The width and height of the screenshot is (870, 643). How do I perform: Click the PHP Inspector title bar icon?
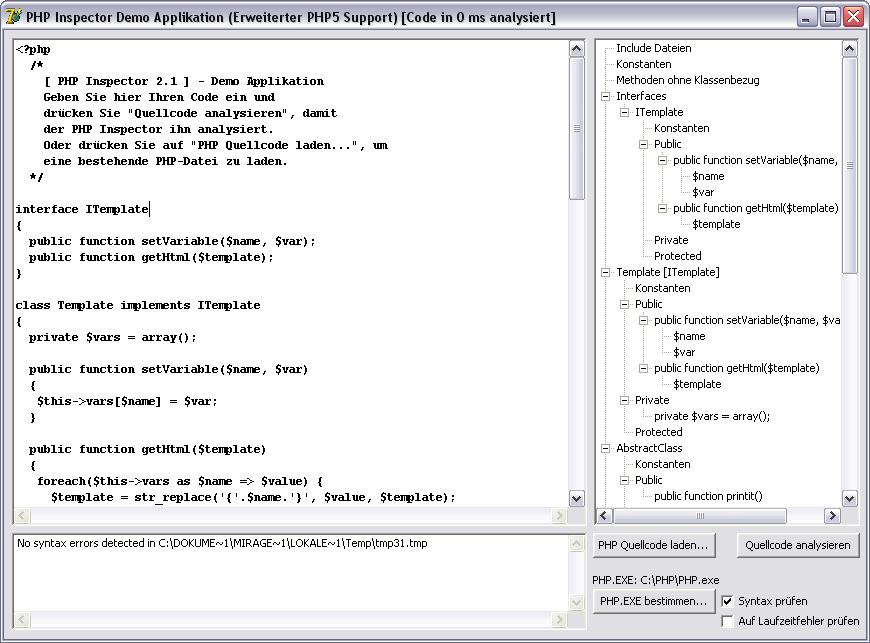click(x=13, y=17)
